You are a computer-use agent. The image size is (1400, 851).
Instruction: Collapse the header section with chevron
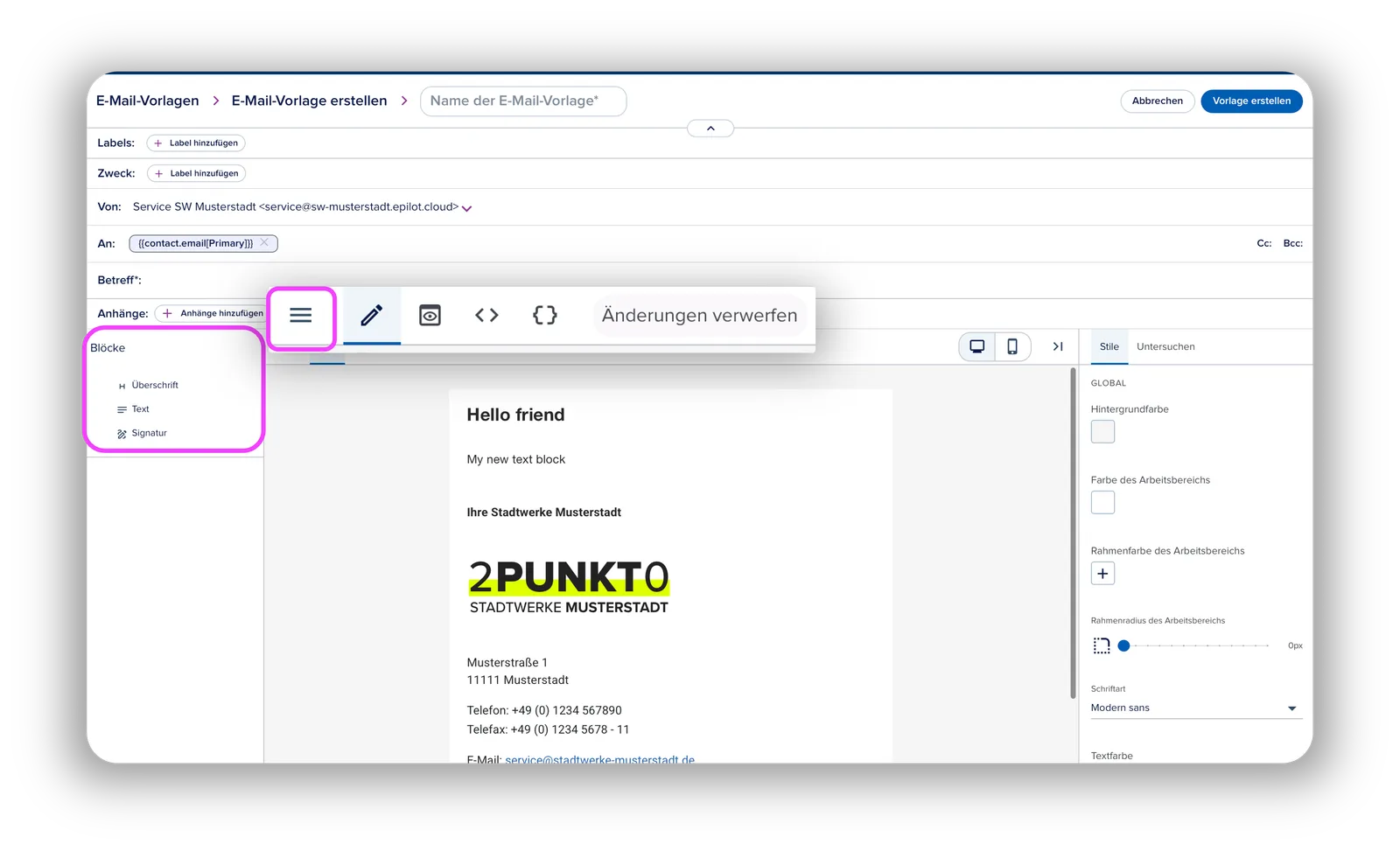click(x=710, y=129)
